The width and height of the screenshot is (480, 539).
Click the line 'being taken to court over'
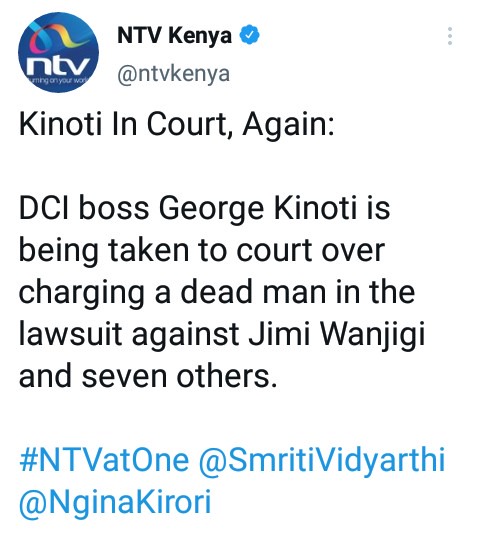point(202,250)
